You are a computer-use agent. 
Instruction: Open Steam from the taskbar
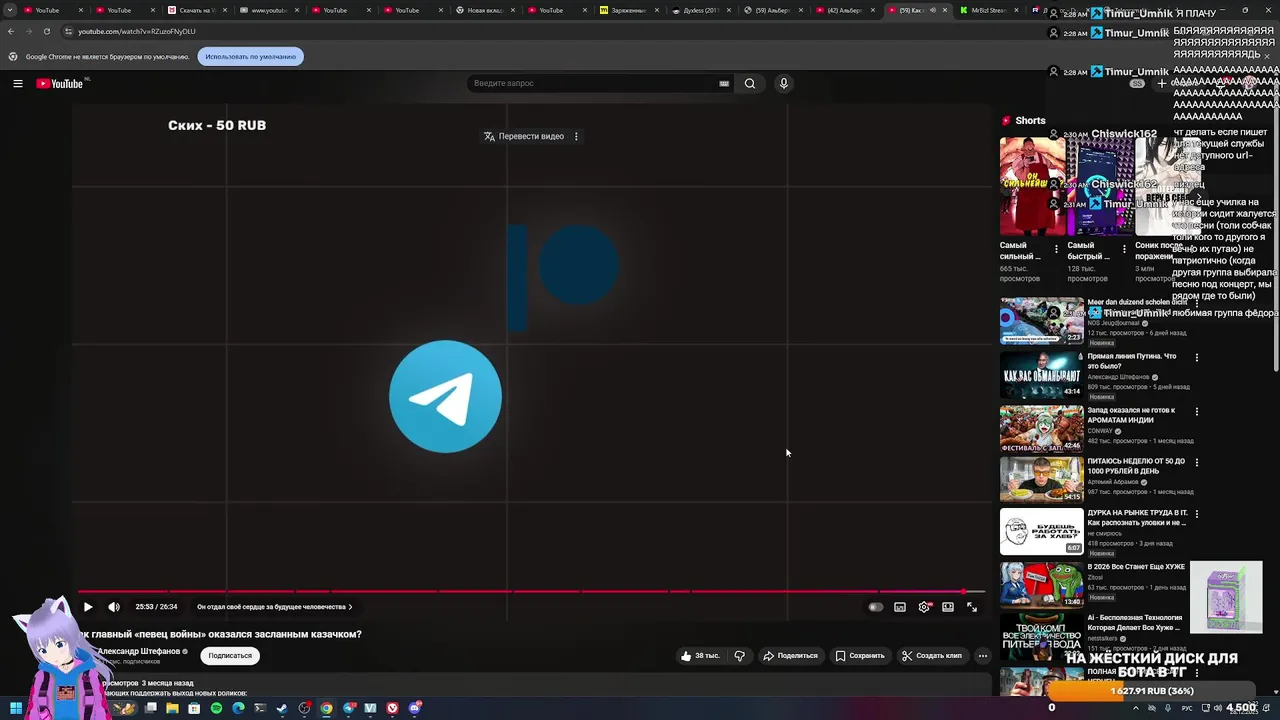click(282, 708)
